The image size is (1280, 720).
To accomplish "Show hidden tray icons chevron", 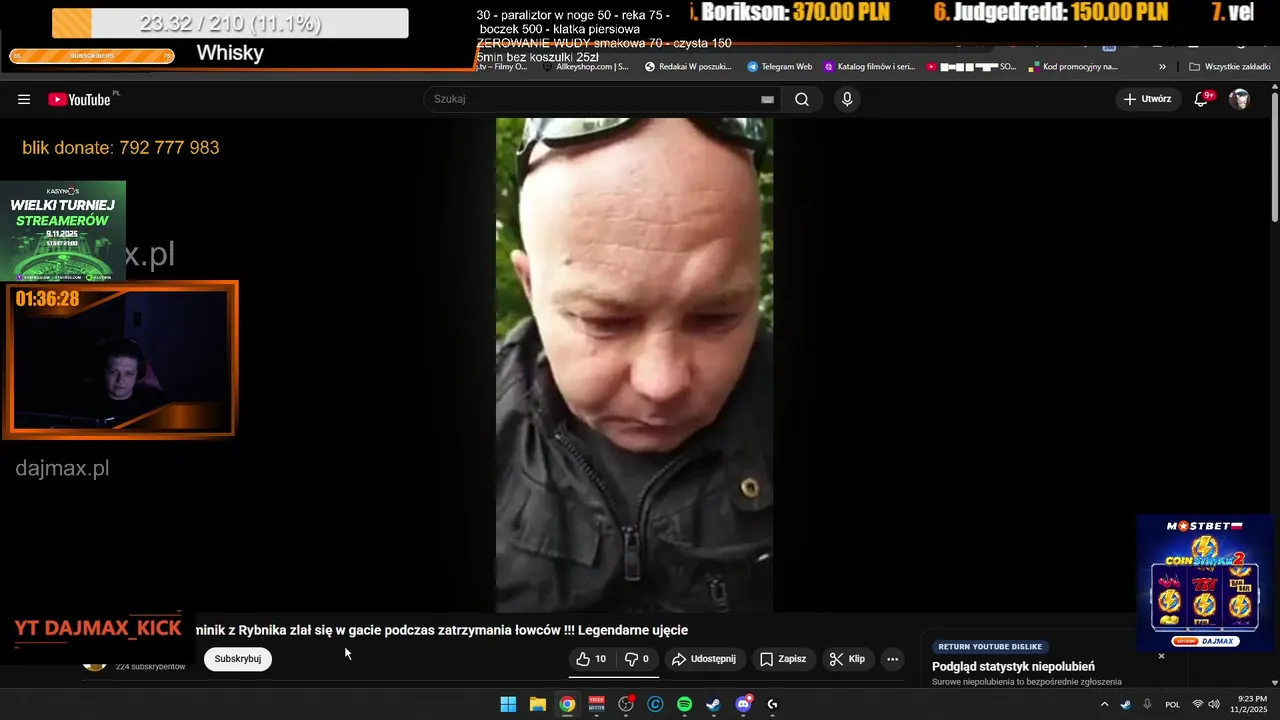I will pos(1104,704).
